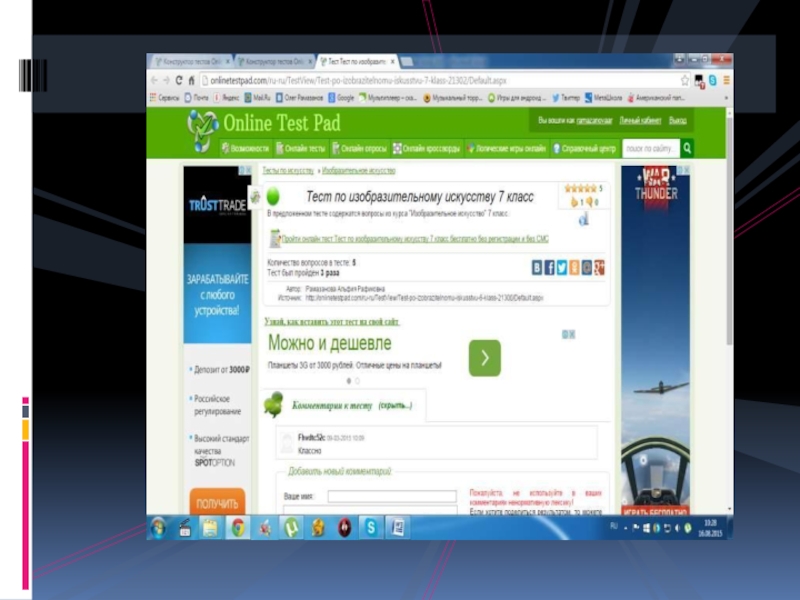
Task: Share the test on Google Plus
Action: pyautogui.click(x=599, y=267)
